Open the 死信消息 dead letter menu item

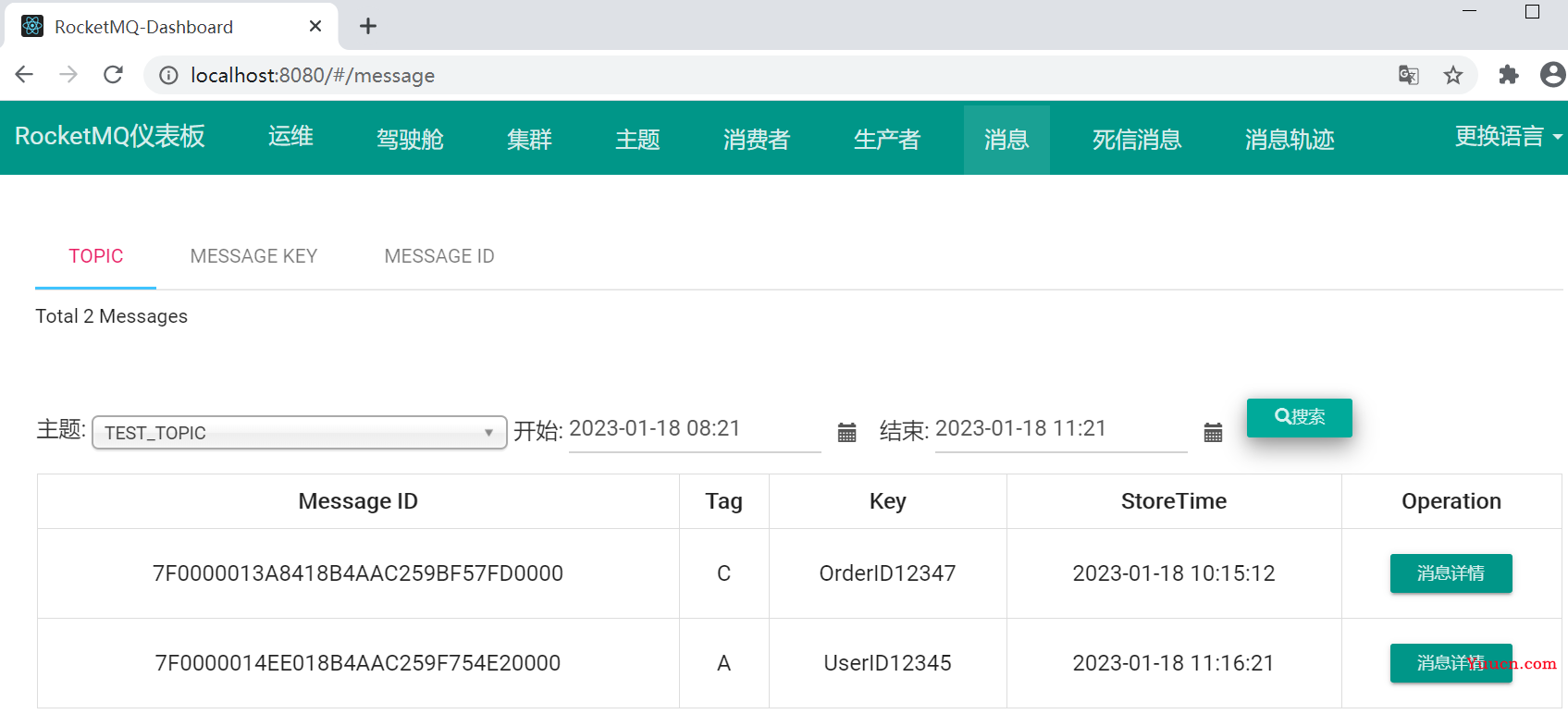point(1137,140)
